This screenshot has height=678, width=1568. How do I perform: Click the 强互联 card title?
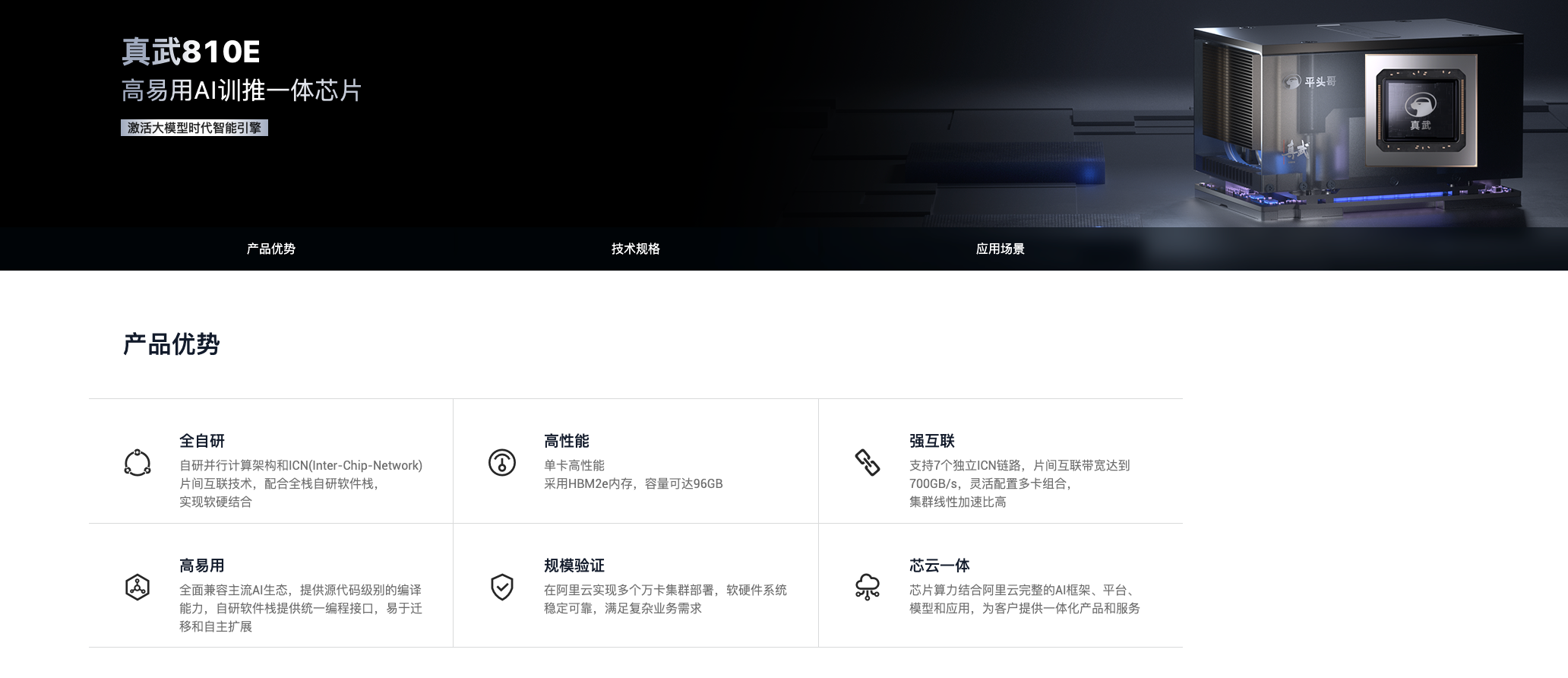point(932,441)
